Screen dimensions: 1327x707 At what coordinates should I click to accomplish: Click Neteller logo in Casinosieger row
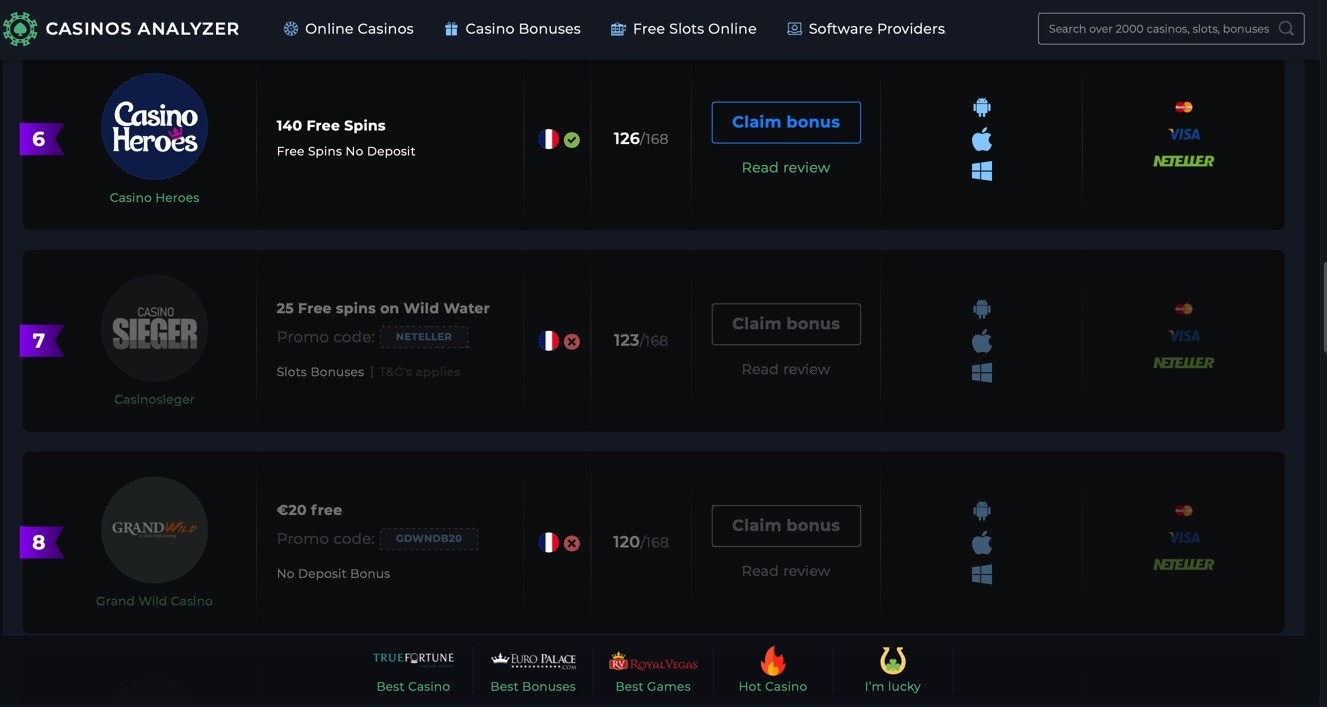1184,363
